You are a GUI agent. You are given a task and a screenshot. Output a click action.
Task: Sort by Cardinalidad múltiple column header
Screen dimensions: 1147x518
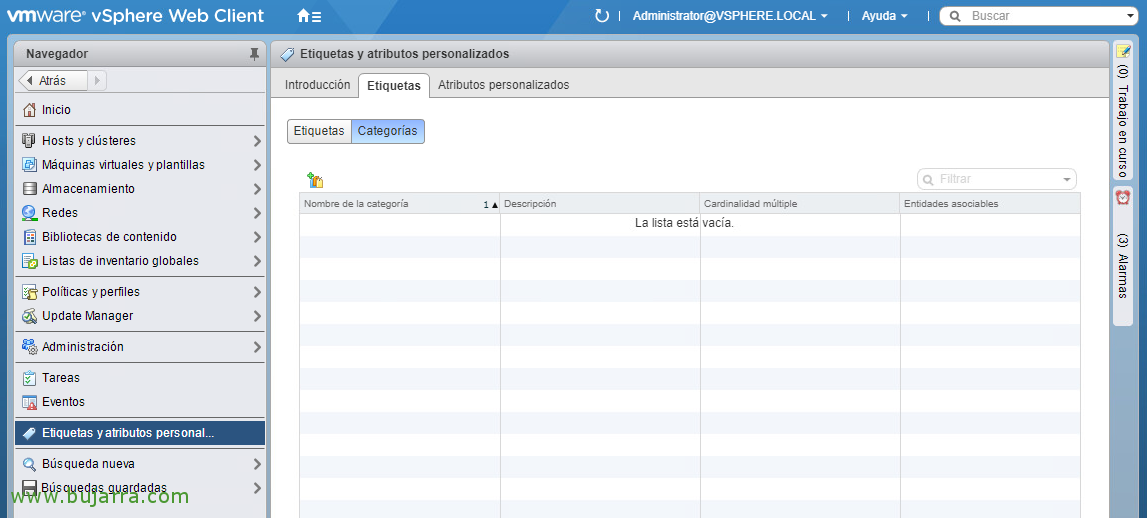(x=800, y=204)
